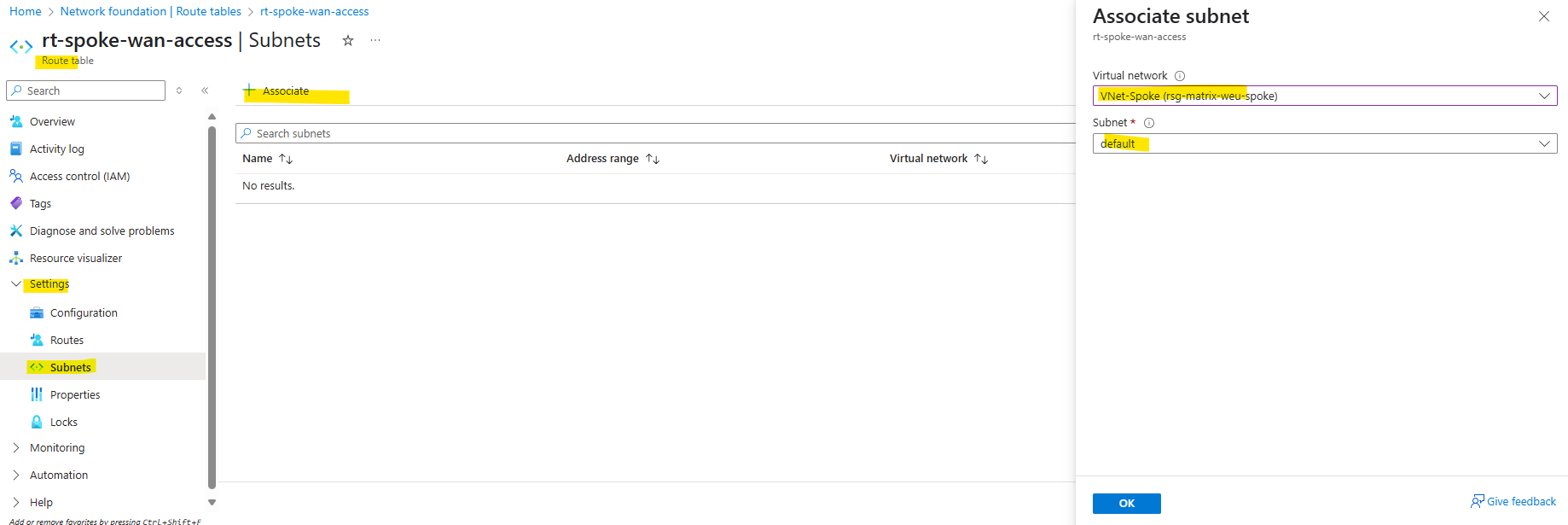Sort by Virtual network column arrows
The width and height of the screenshot is (1568, 525).
(981, 159)
